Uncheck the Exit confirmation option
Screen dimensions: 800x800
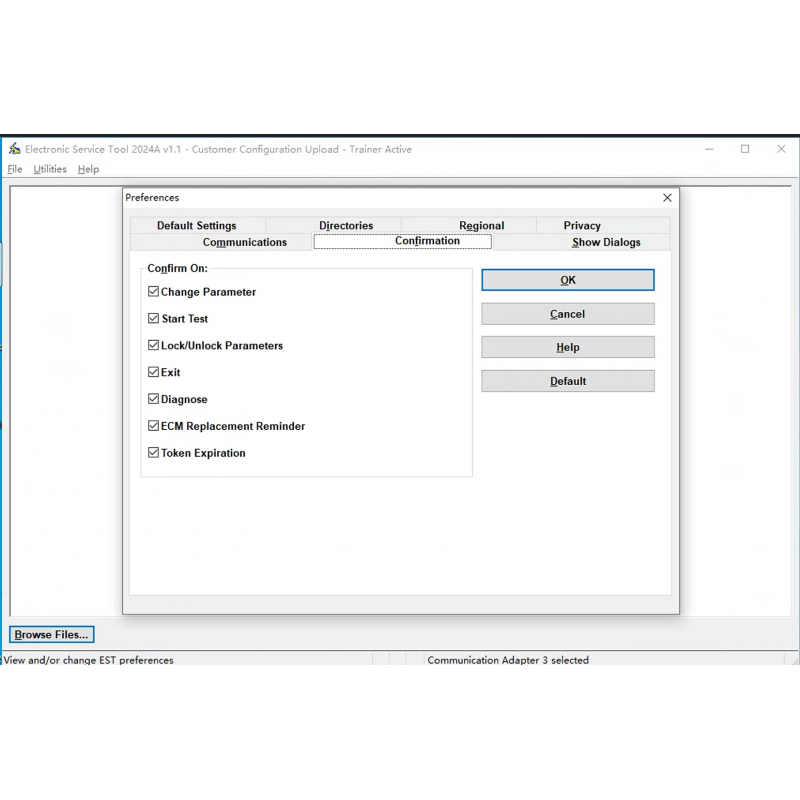point(154,371)
